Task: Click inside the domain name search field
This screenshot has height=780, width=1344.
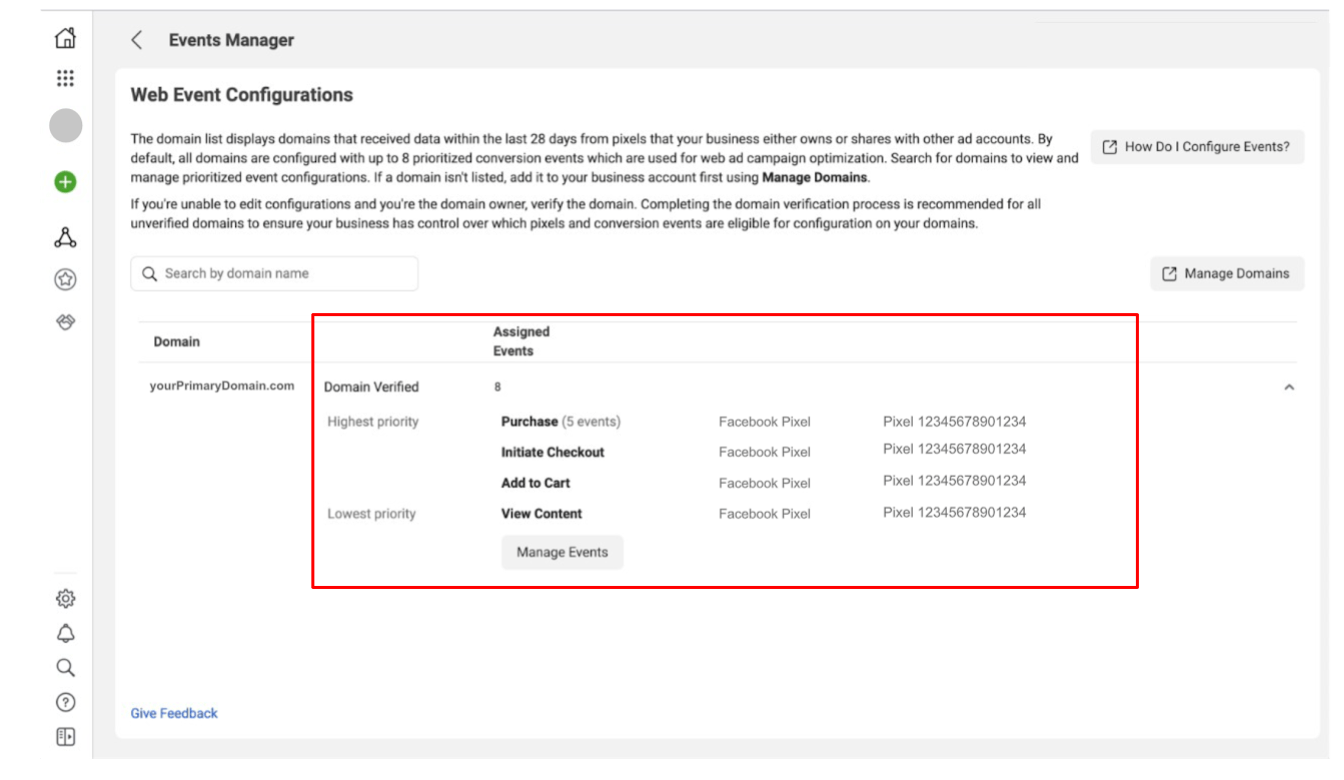Action: click(x=274, y=273)
